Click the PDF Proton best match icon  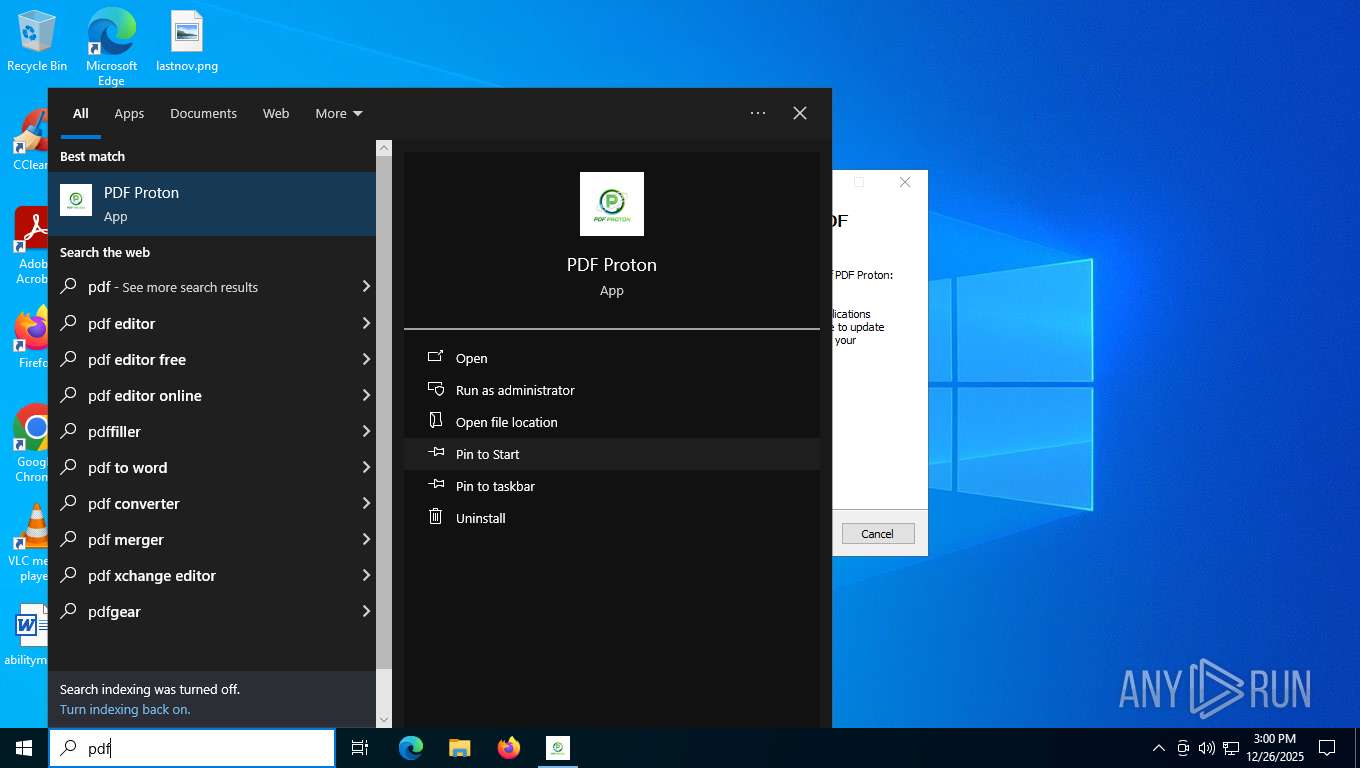point(76,200)
